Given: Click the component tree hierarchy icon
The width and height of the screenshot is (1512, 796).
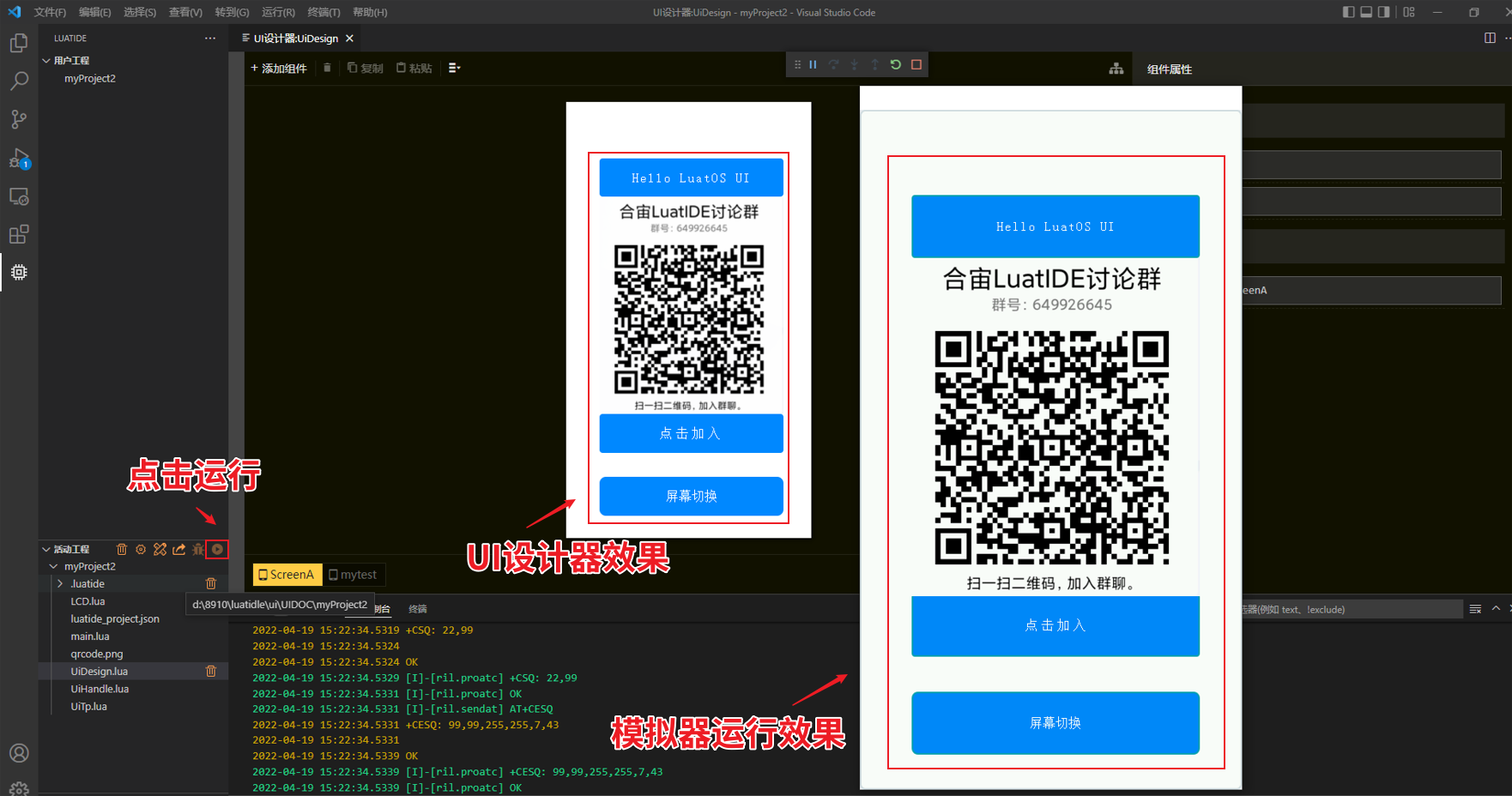Looking at the screenshot, I should pos(1116,69).
